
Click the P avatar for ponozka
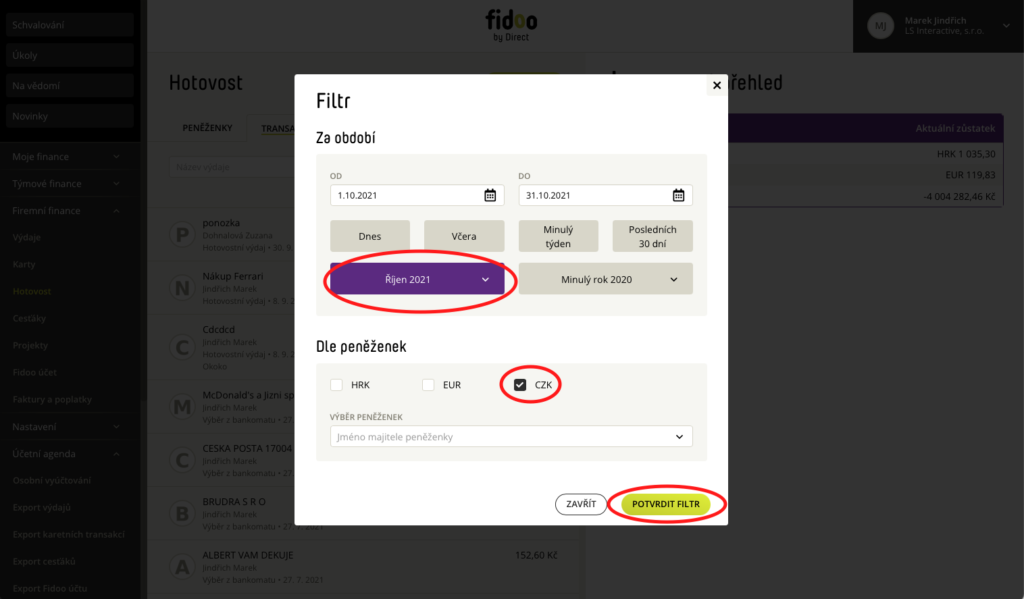click(x=182, y=235)
